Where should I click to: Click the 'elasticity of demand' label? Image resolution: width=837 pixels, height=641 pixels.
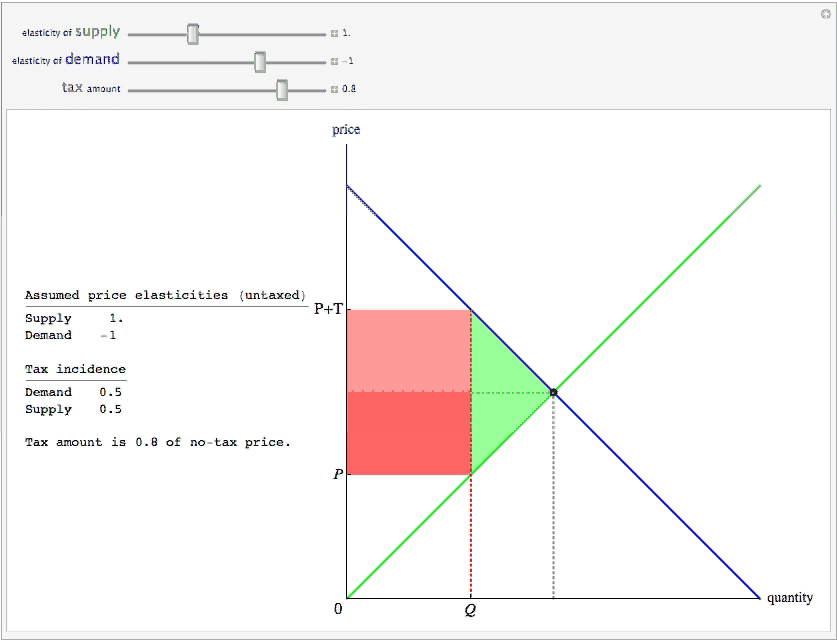click(x=66, y=59)
